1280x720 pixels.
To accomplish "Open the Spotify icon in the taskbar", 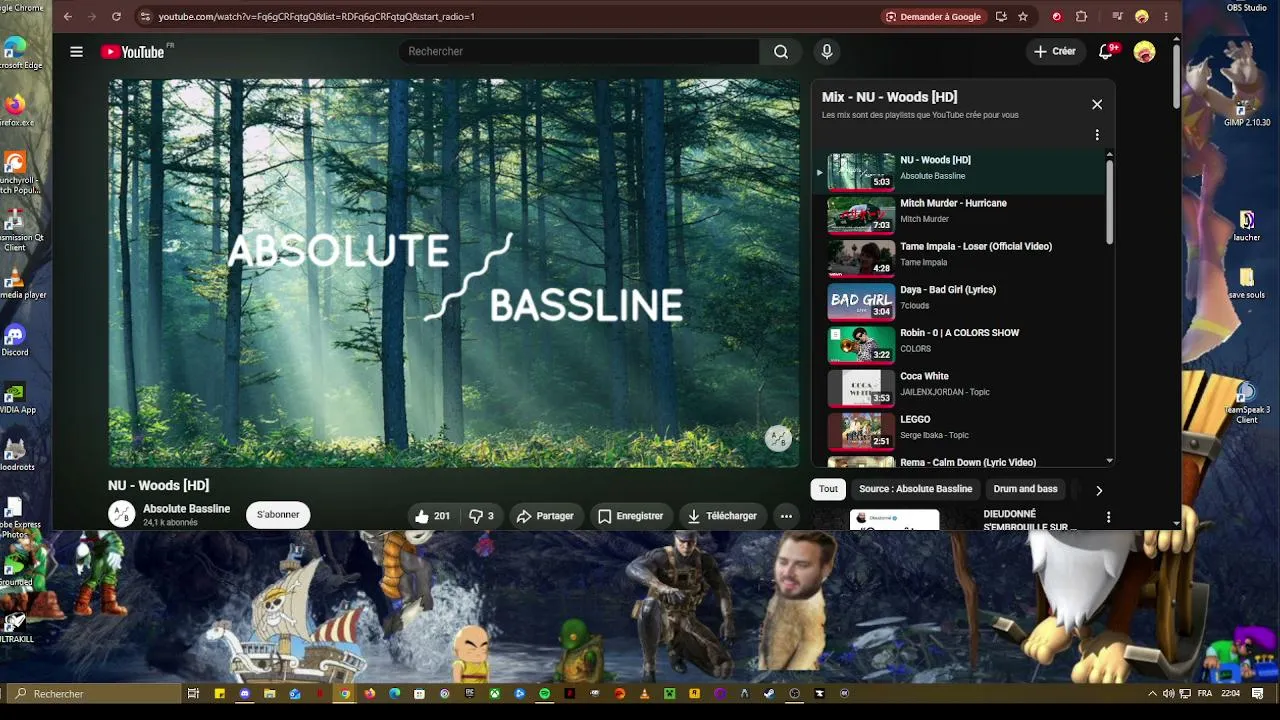I will point(545,693).
